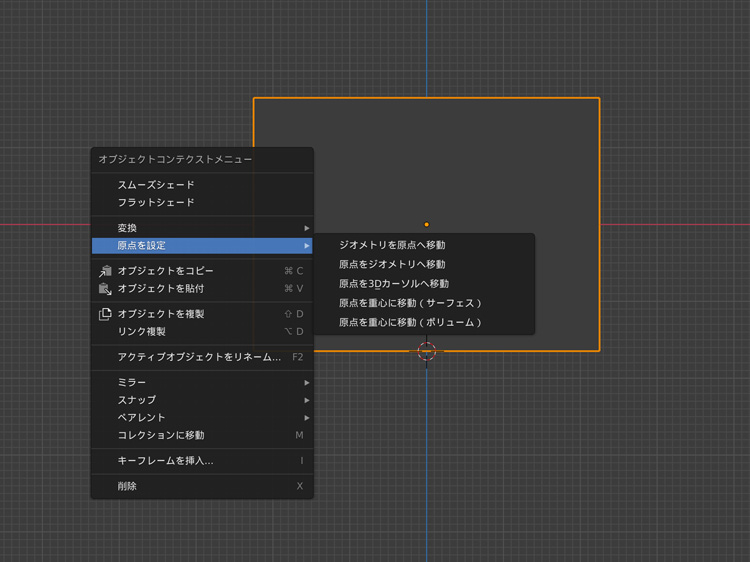Click the duplicate icon beside オブジェクトを複製
Viewport: 750px width, 562px height.
(x=105, y=314)
